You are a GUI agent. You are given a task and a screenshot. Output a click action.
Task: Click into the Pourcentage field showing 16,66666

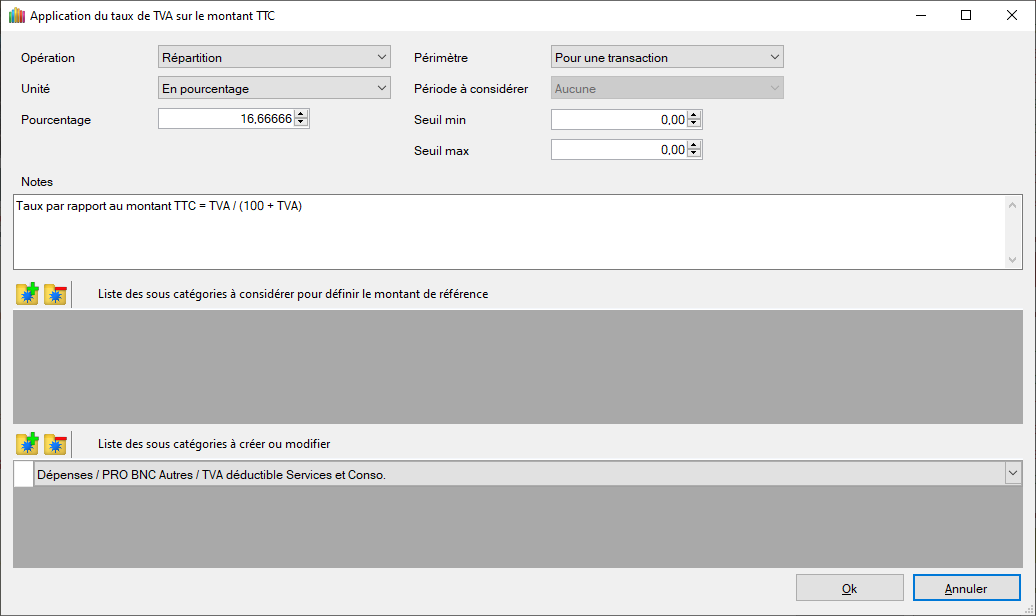click(x=226, y=119)
